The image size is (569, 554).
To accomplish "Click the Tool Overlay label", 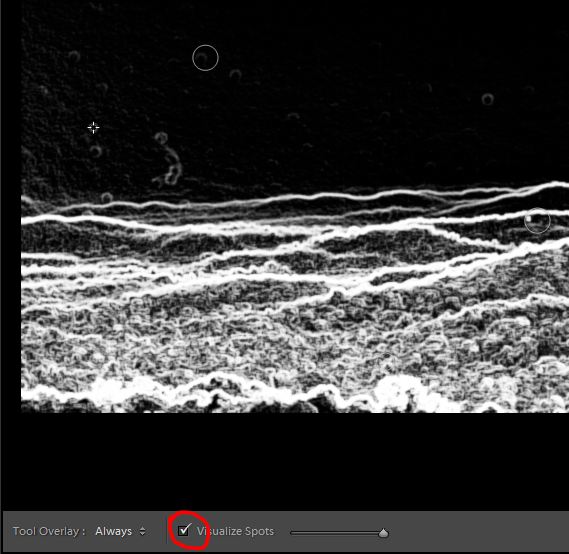I will coord(49,531).
